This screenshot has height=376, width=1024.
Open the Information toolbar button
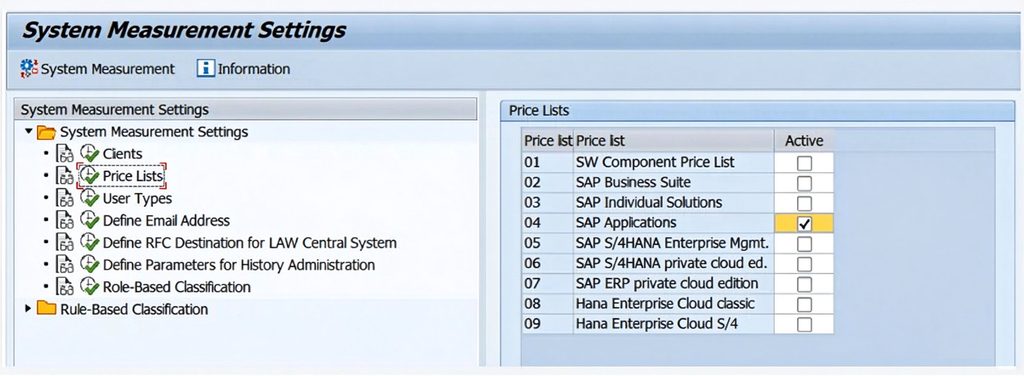(244, 69)
